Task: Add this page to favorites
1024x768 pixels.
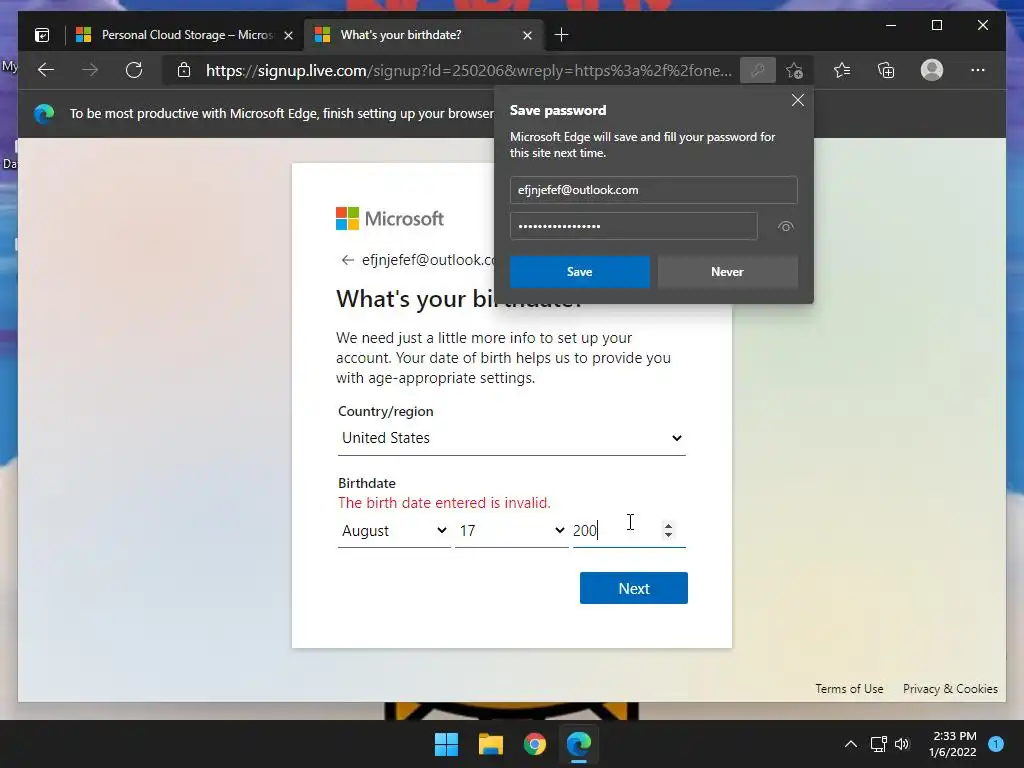Action: [x=794, y=70]
